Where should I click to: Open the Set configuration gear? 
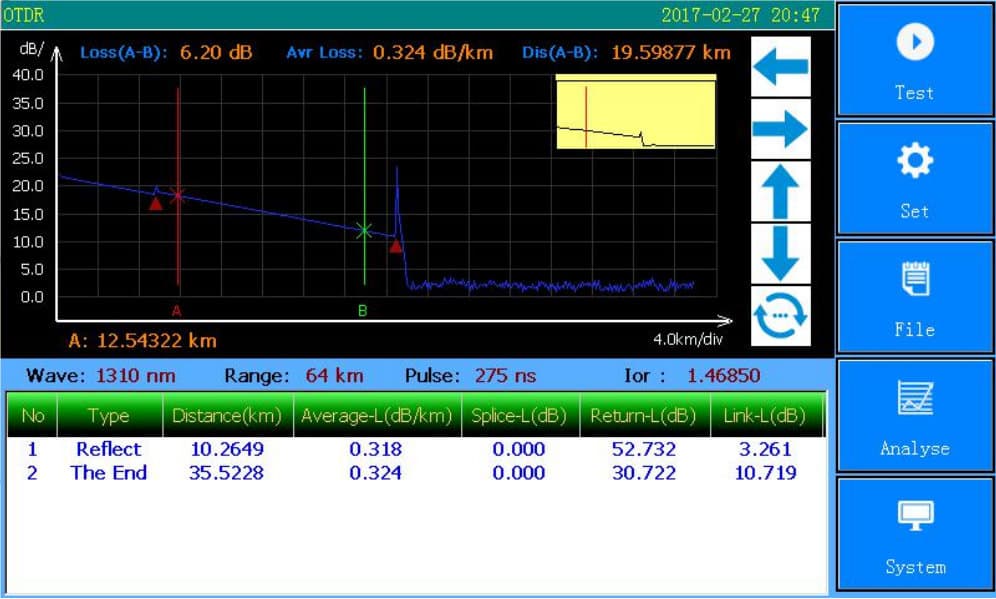click(915, 178)
